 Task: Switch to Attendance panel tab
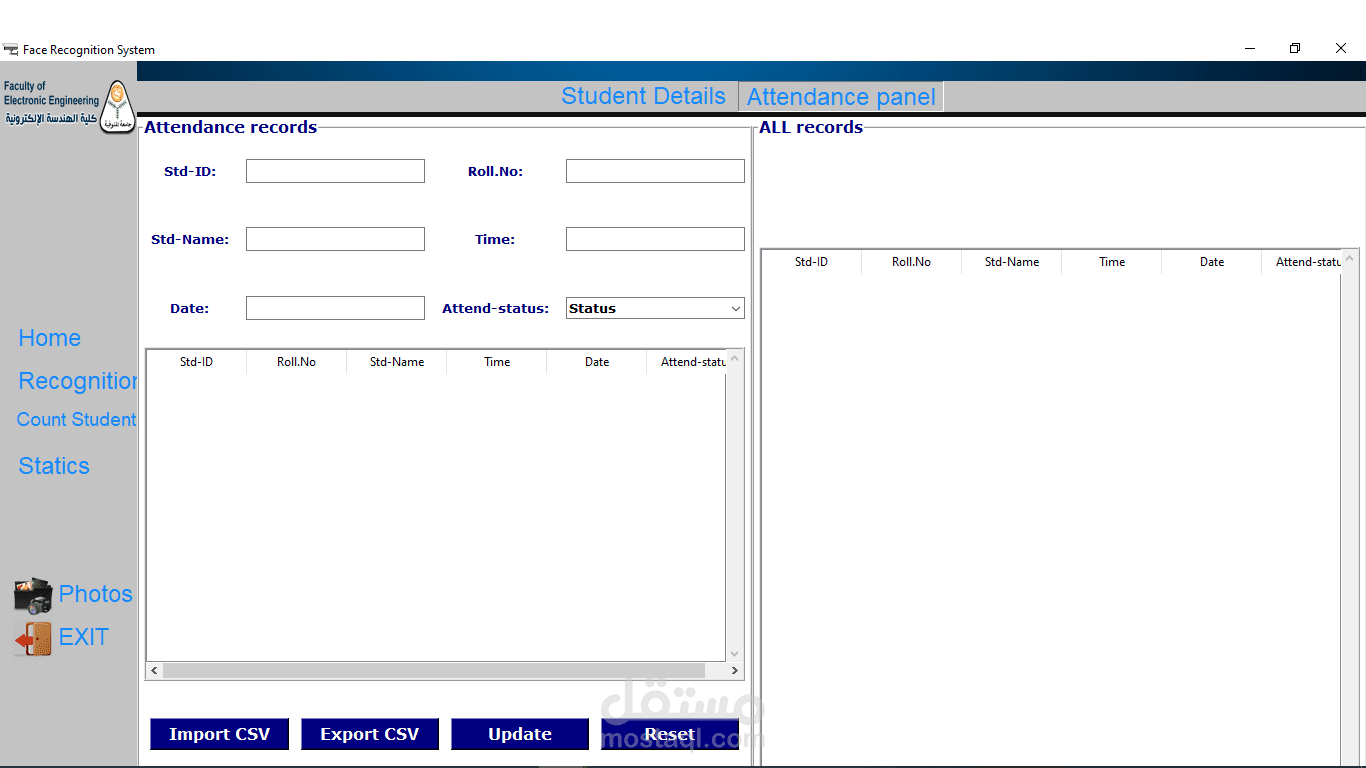841,97
